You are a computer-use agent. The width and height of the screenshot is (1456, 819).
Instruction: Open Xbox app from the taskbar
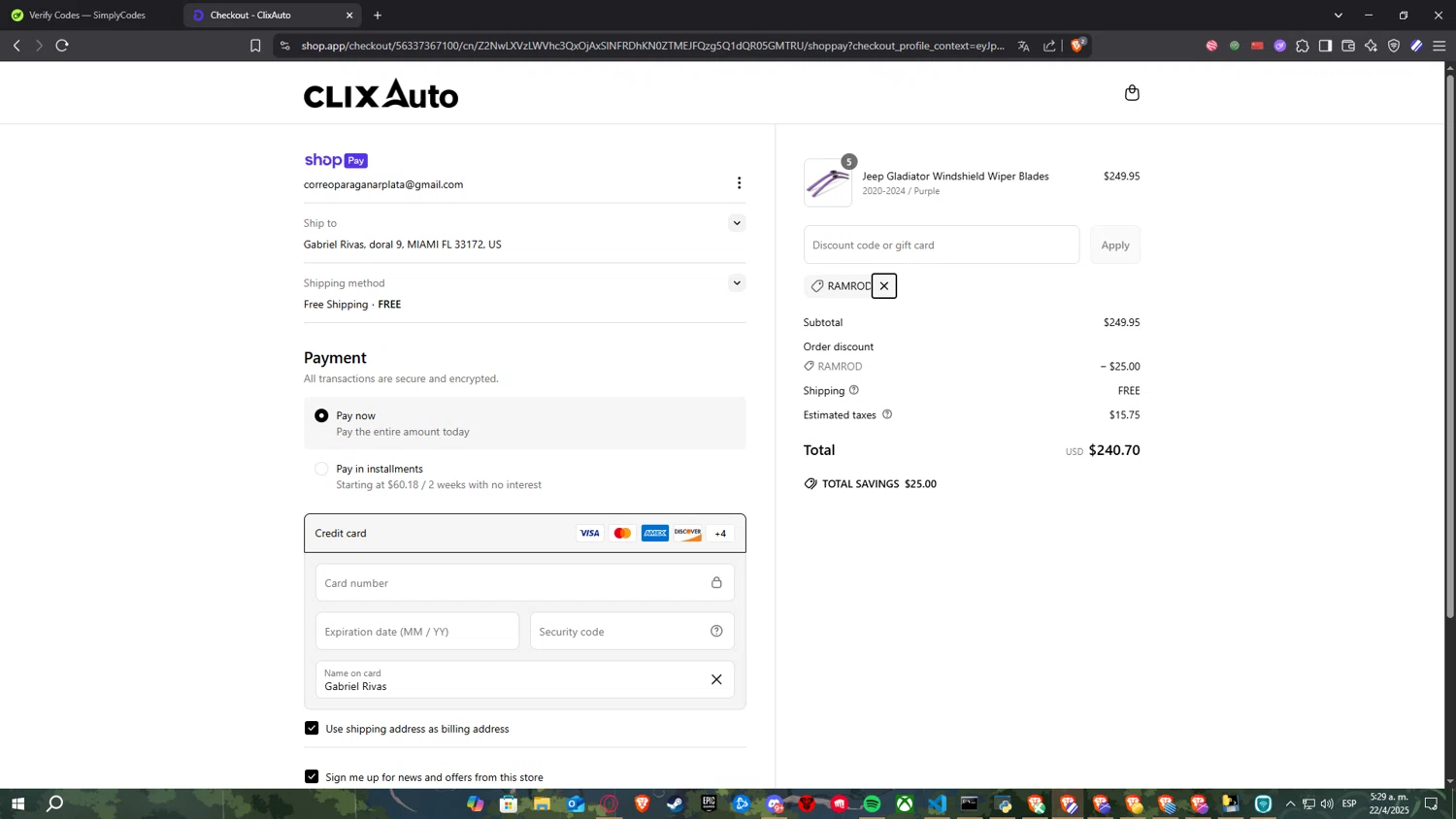pos(905,803)
